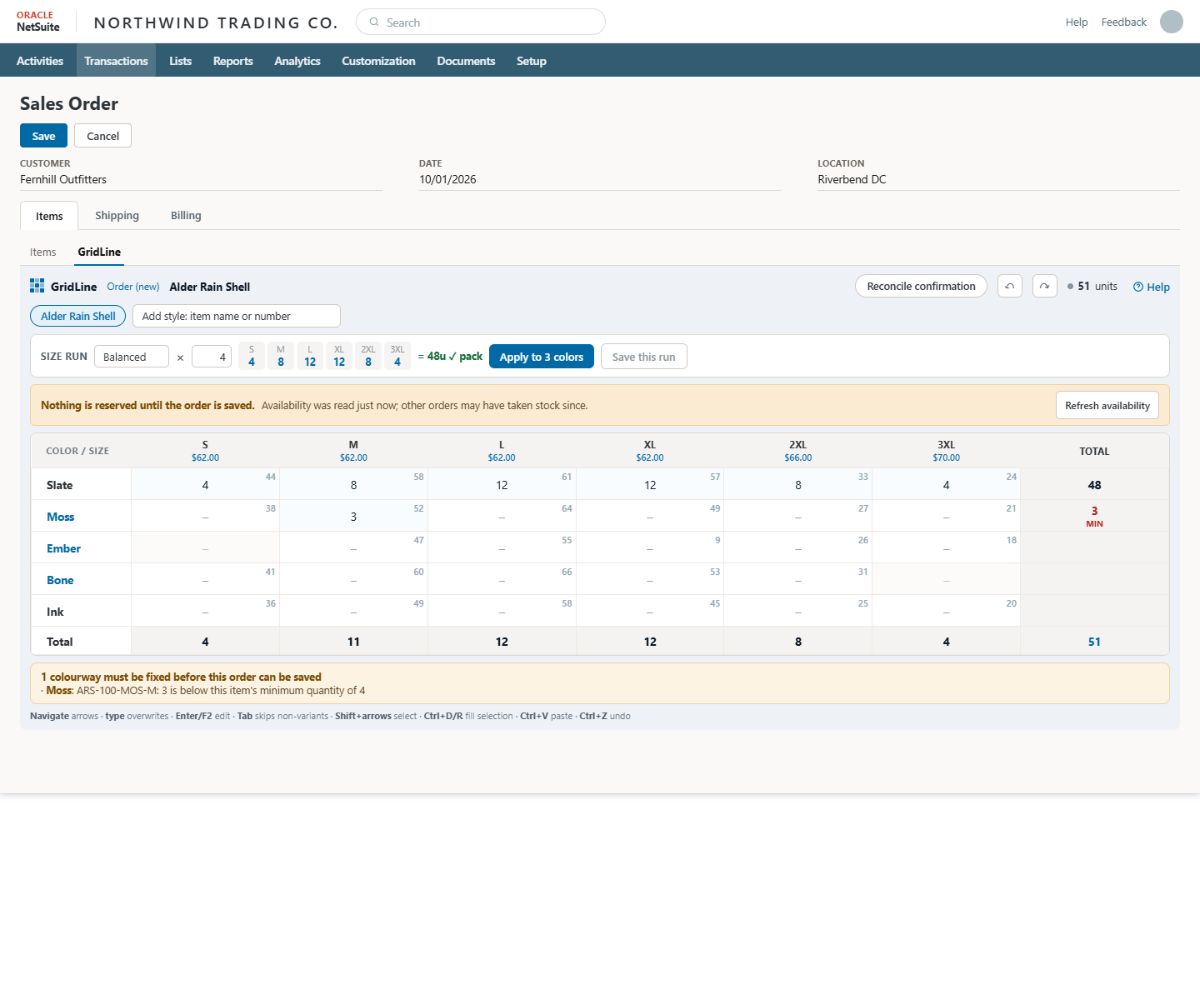The height and width of the screenshot is (1000, 1200).
Task: Open the Size Run Balanced selector
Action: pyautogui.click(x=131, y=356)
